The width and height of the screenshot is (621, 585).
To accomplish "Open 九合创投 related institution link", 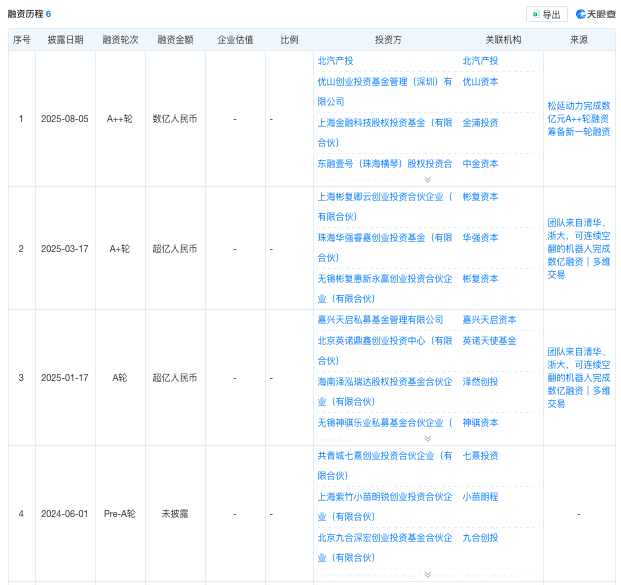I will [x=480, y=538].
